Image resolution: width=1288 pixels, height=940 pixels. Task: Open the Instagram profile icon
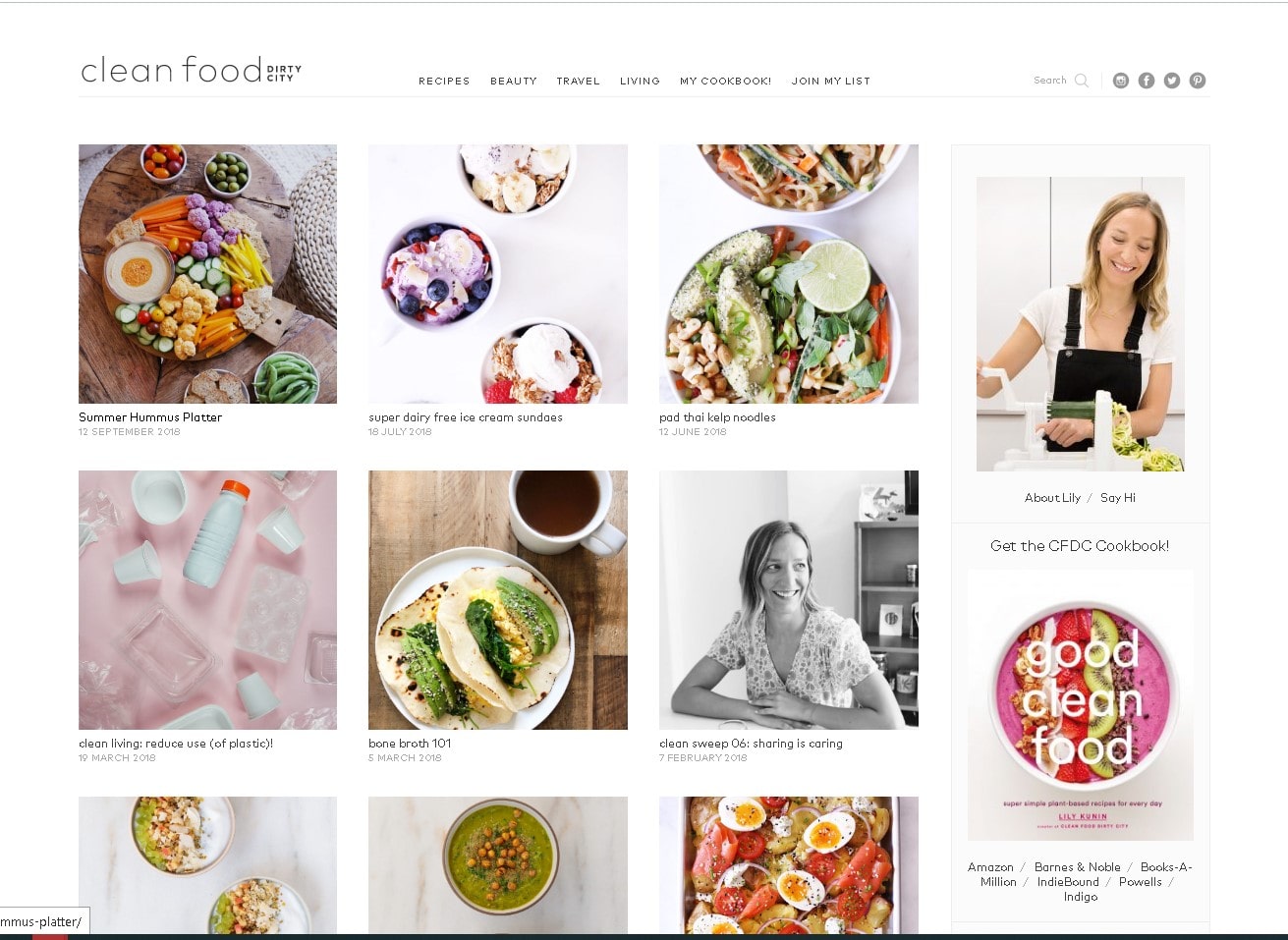coord(1121,81)
